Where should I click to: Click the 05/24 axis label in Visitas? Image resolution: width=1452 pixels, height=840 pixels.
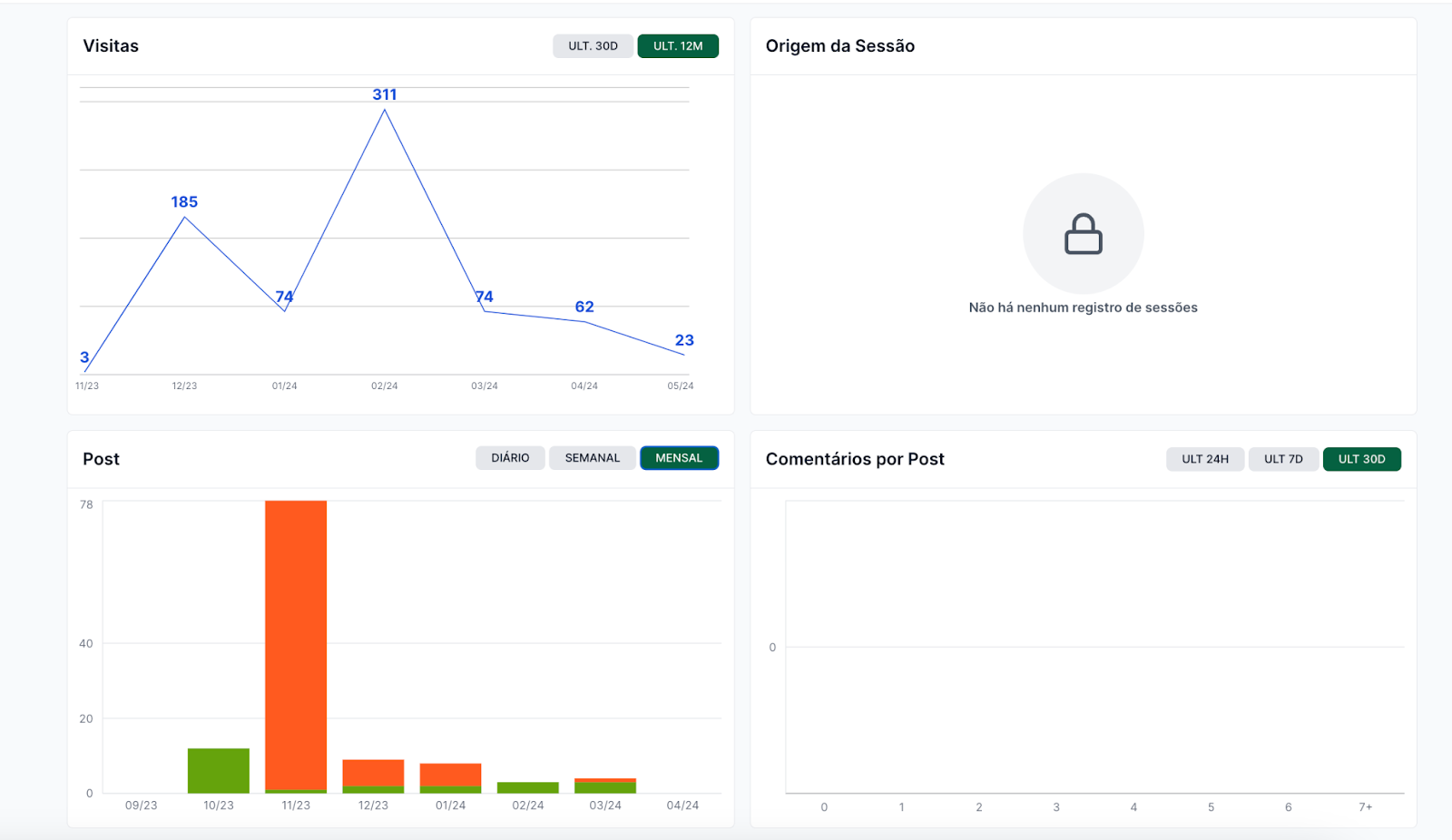click(681, 386)
